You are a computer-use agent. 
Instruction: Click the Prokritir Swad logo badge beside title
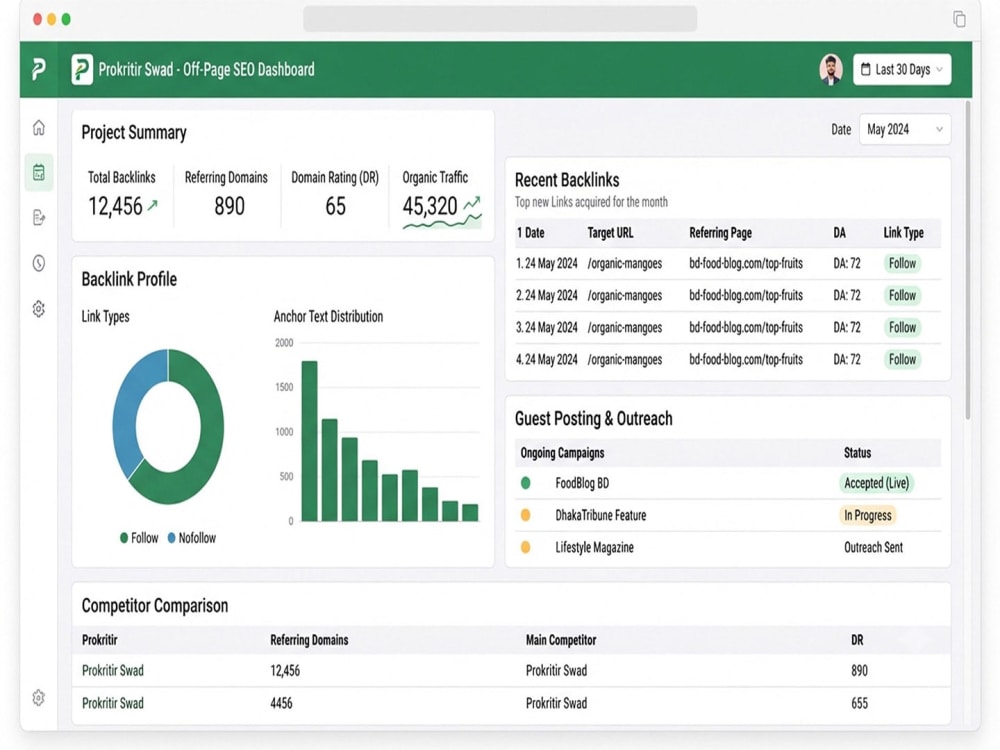[82, 69]
